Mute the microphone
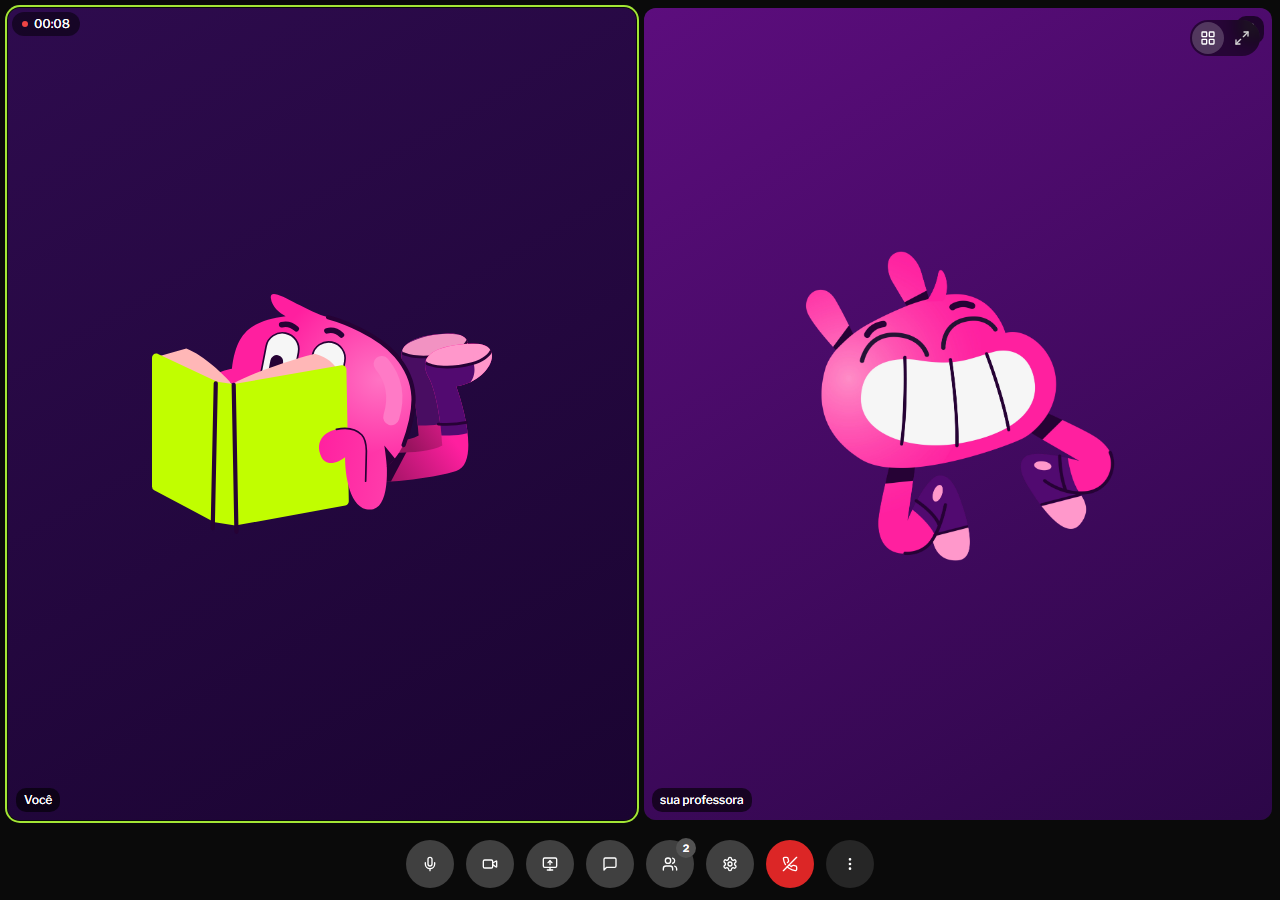 (430, 864)
